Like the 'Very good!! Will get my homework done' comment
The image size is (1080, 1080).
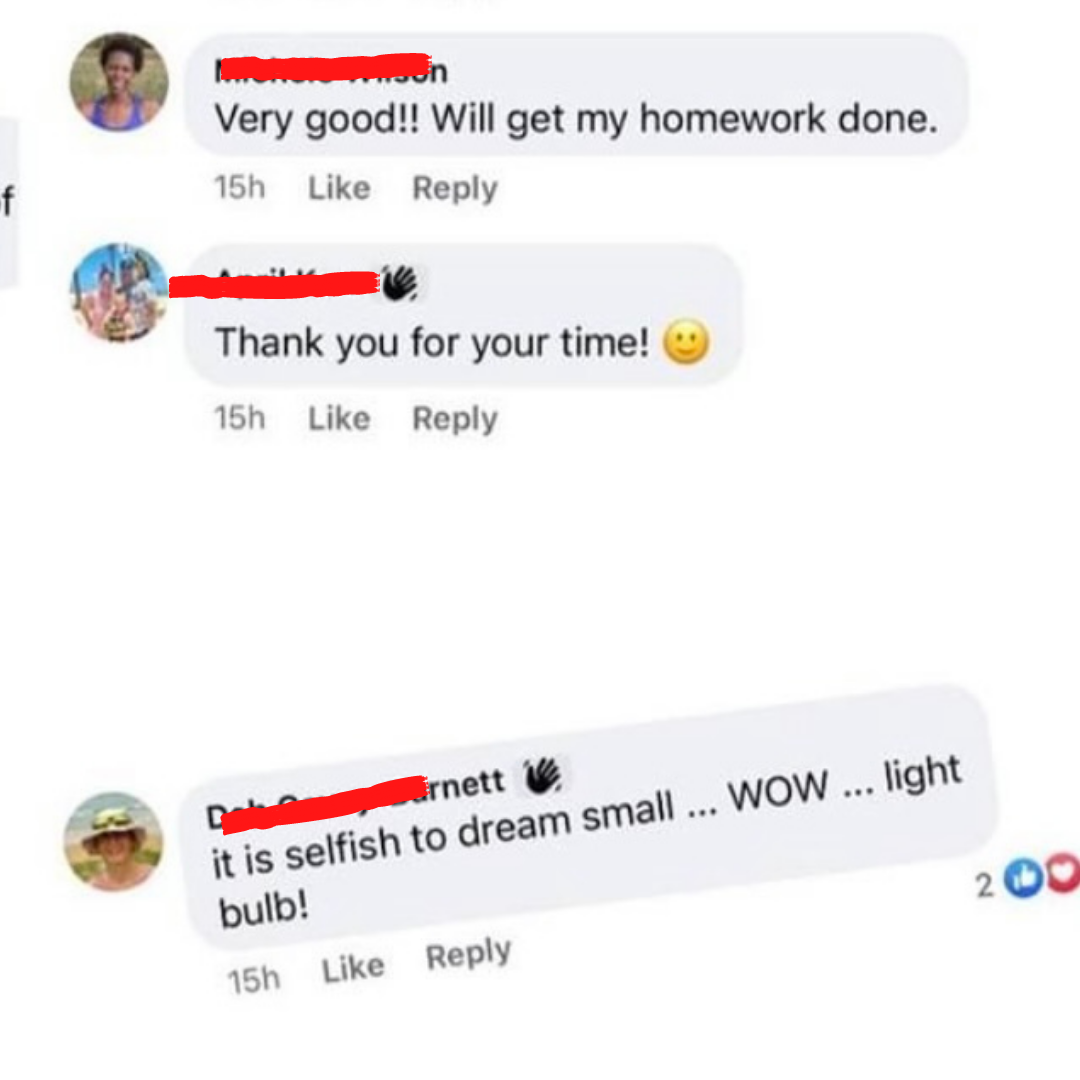(x=339, y=187)
